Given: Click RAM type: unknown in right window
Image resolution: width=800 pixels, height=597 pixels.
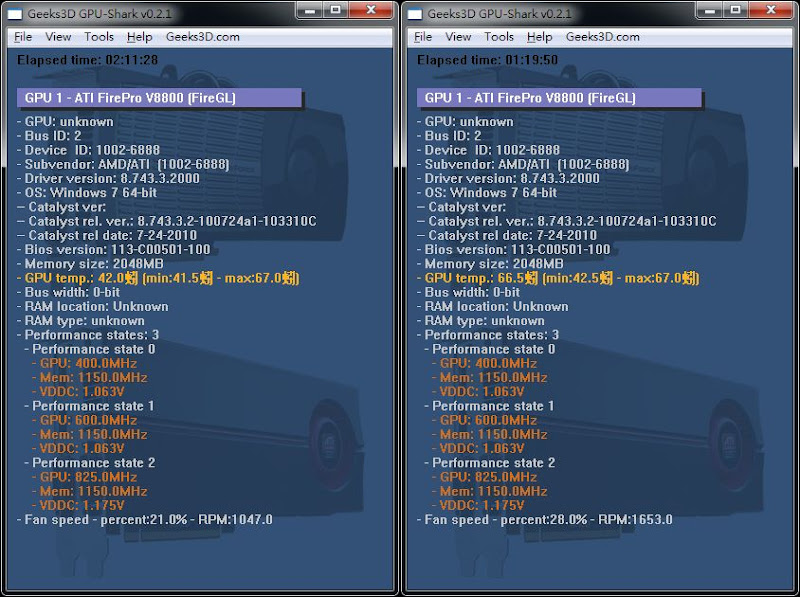Looking at the screenshot, I should click(x=481, y=321).
